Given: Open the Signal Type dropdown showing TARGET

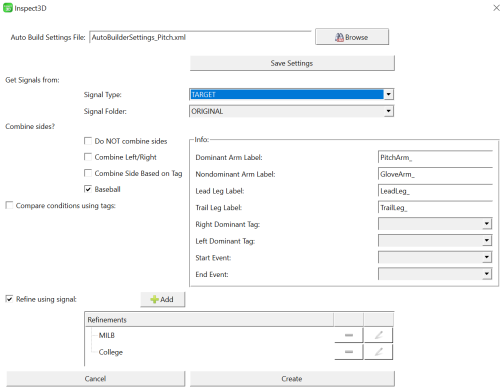Looking at the screenshot, I should click(291, 94).
